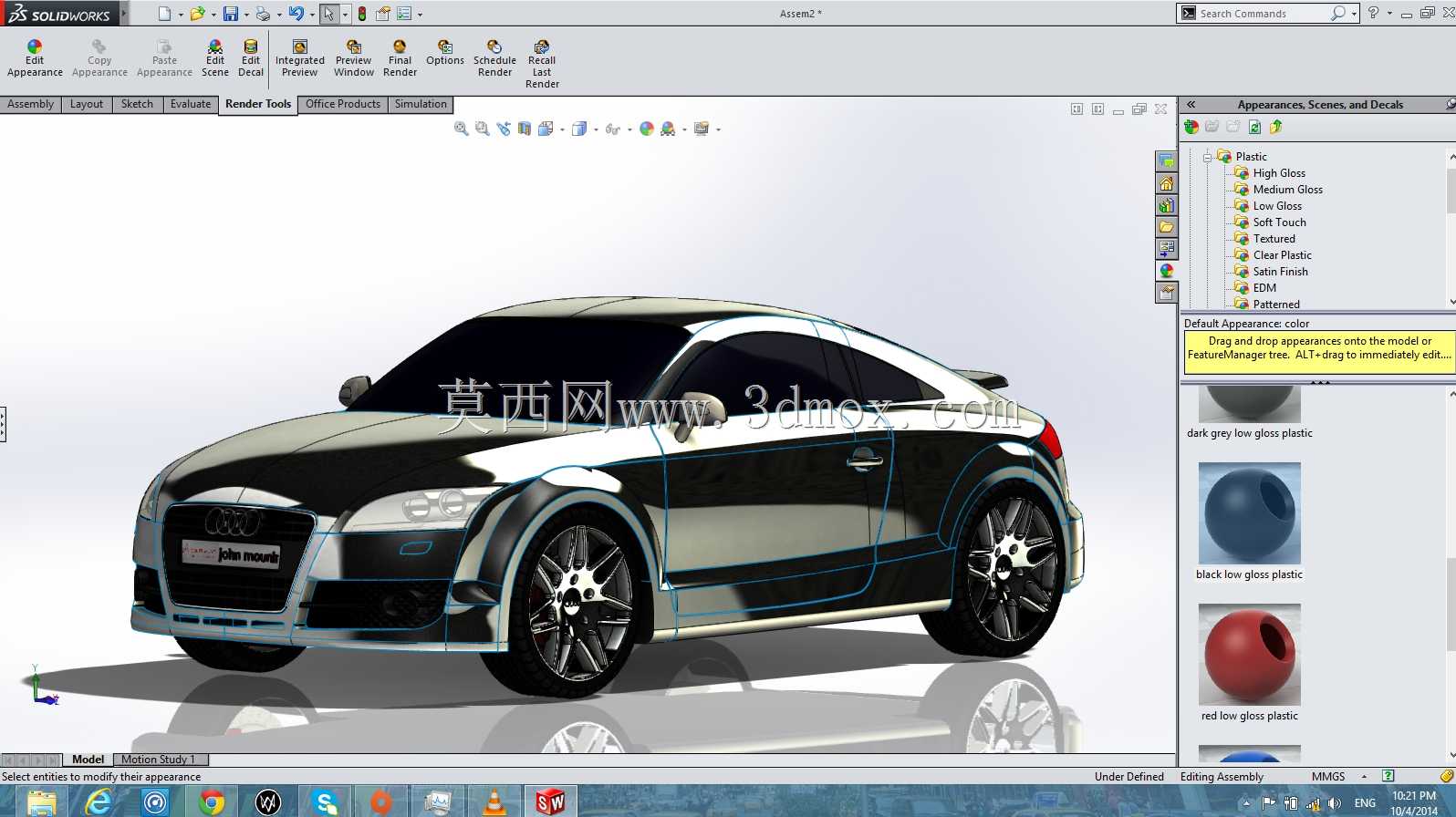Viewport: 1456px width, 817px height.
Task: Click the Previous View icon
Action: pos(504,129)
